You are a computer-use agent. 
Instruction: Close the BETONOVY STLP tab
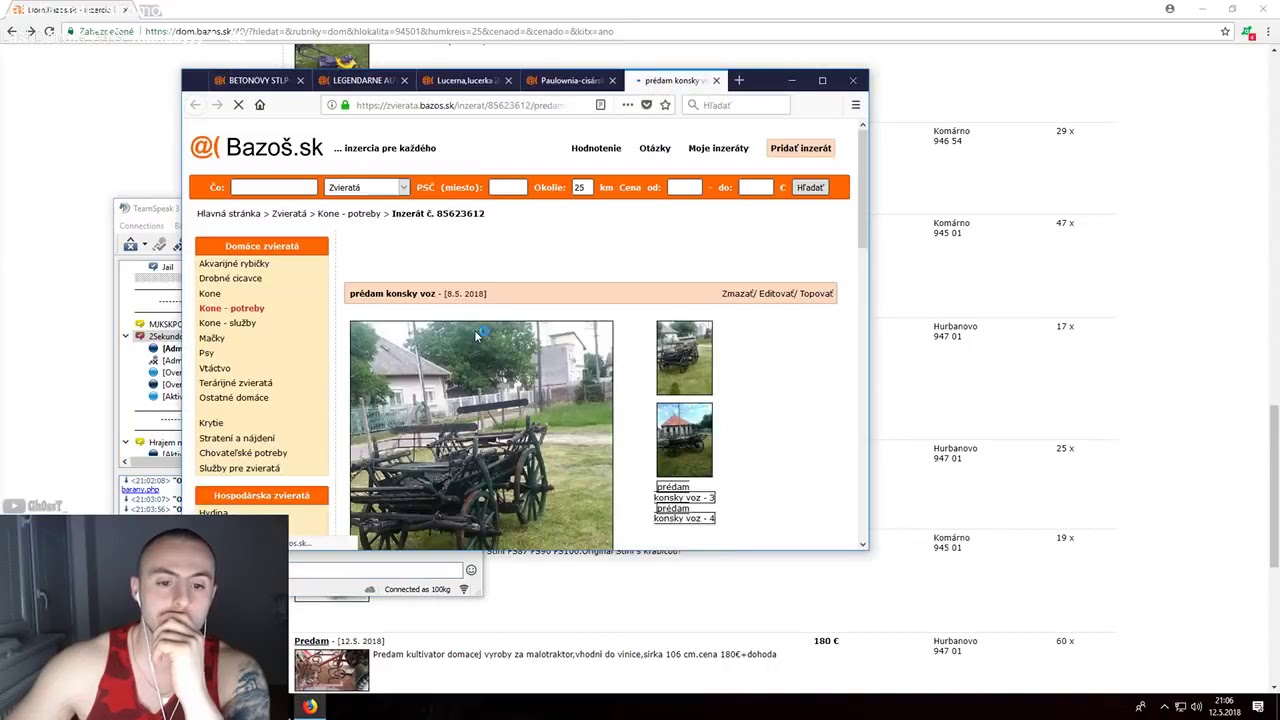300,81
